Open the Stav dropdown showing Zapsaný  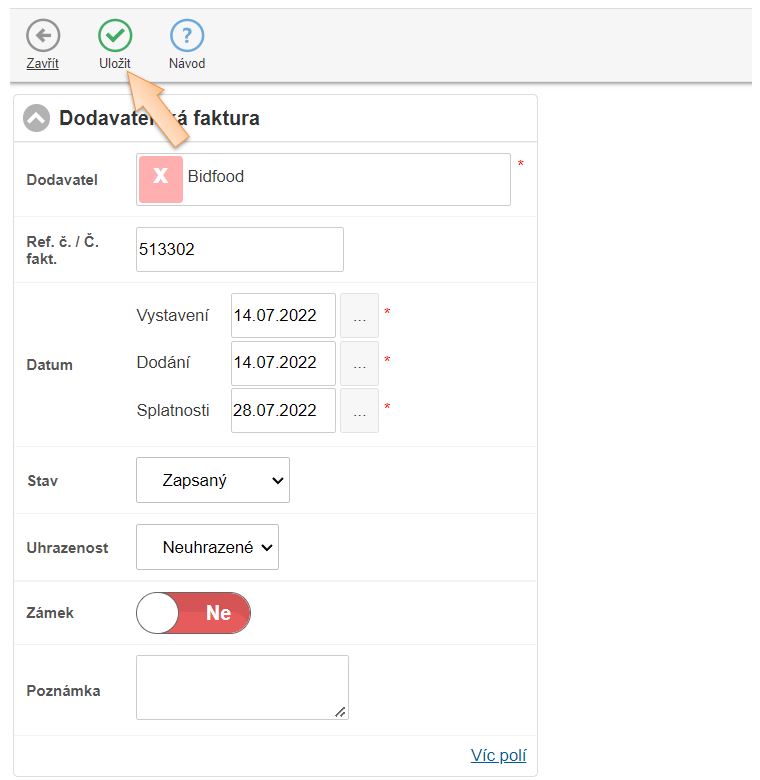[x=212, y=480]
